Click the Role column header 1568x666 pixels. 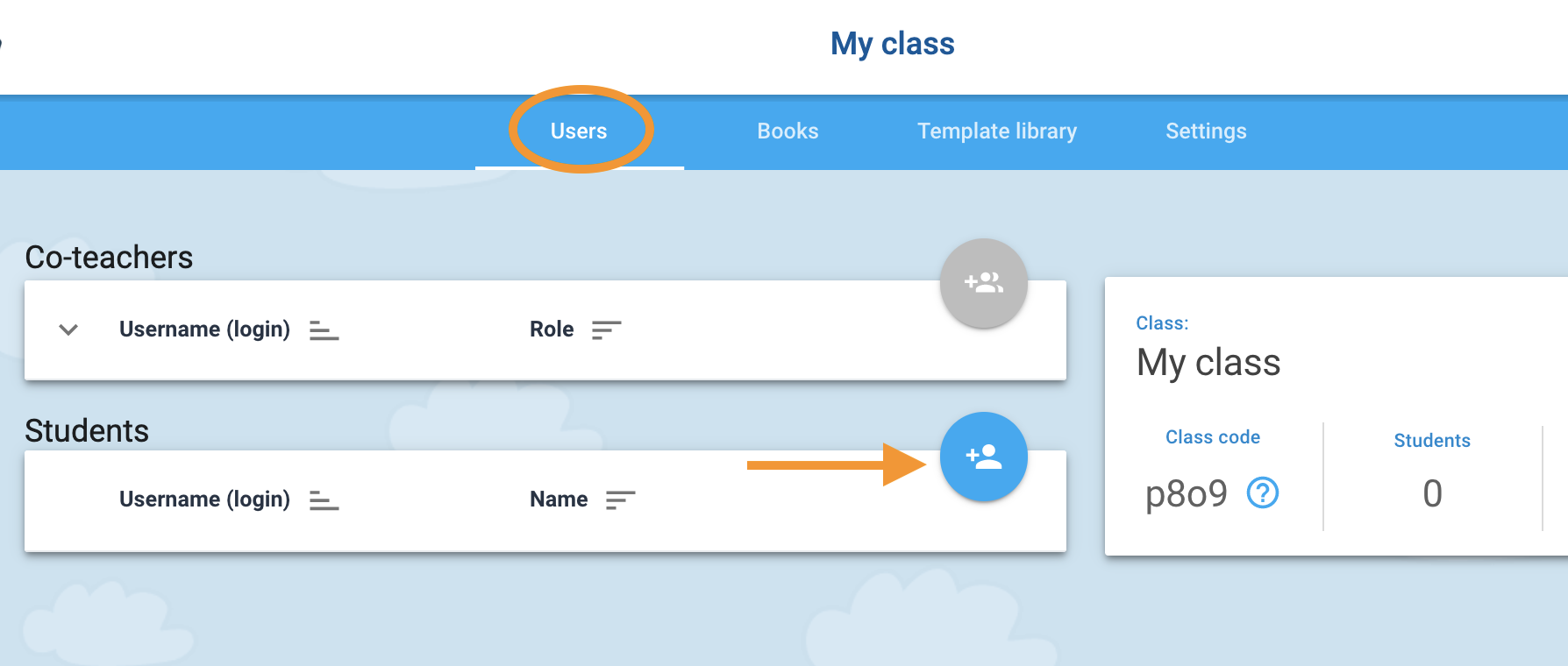point(552,329)
